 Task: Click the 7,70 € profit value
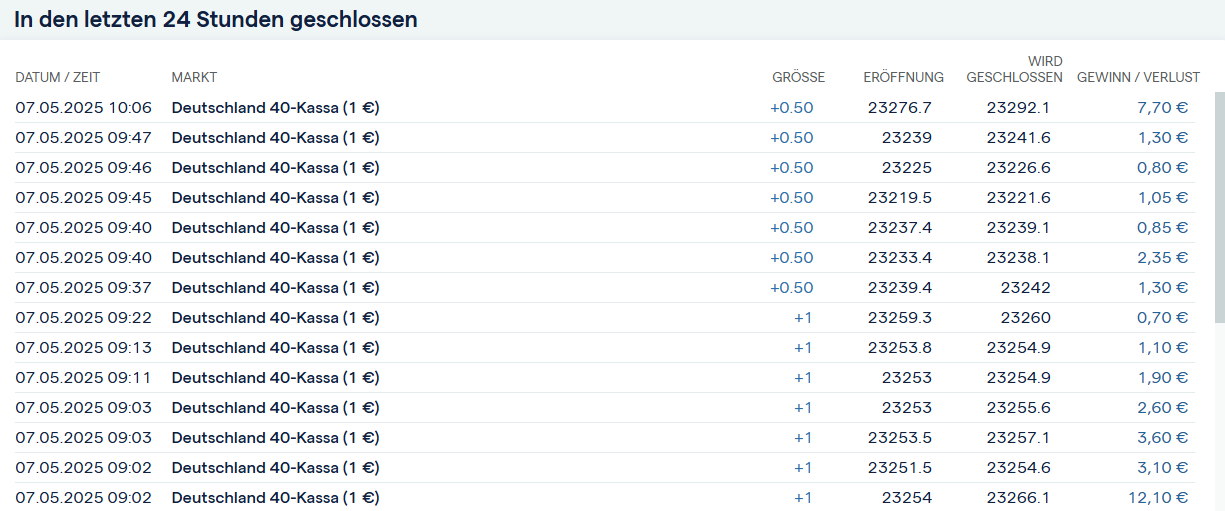click(1162, 108)
